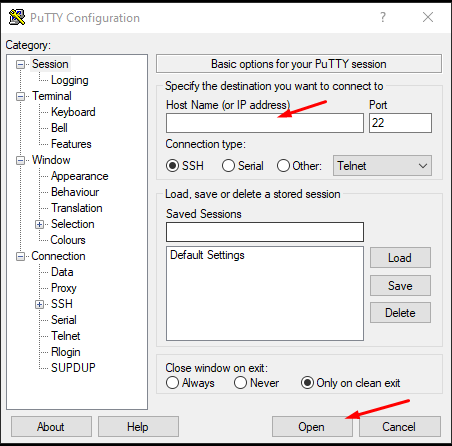Expand the SSH tree node under Connection

point(40,304)
